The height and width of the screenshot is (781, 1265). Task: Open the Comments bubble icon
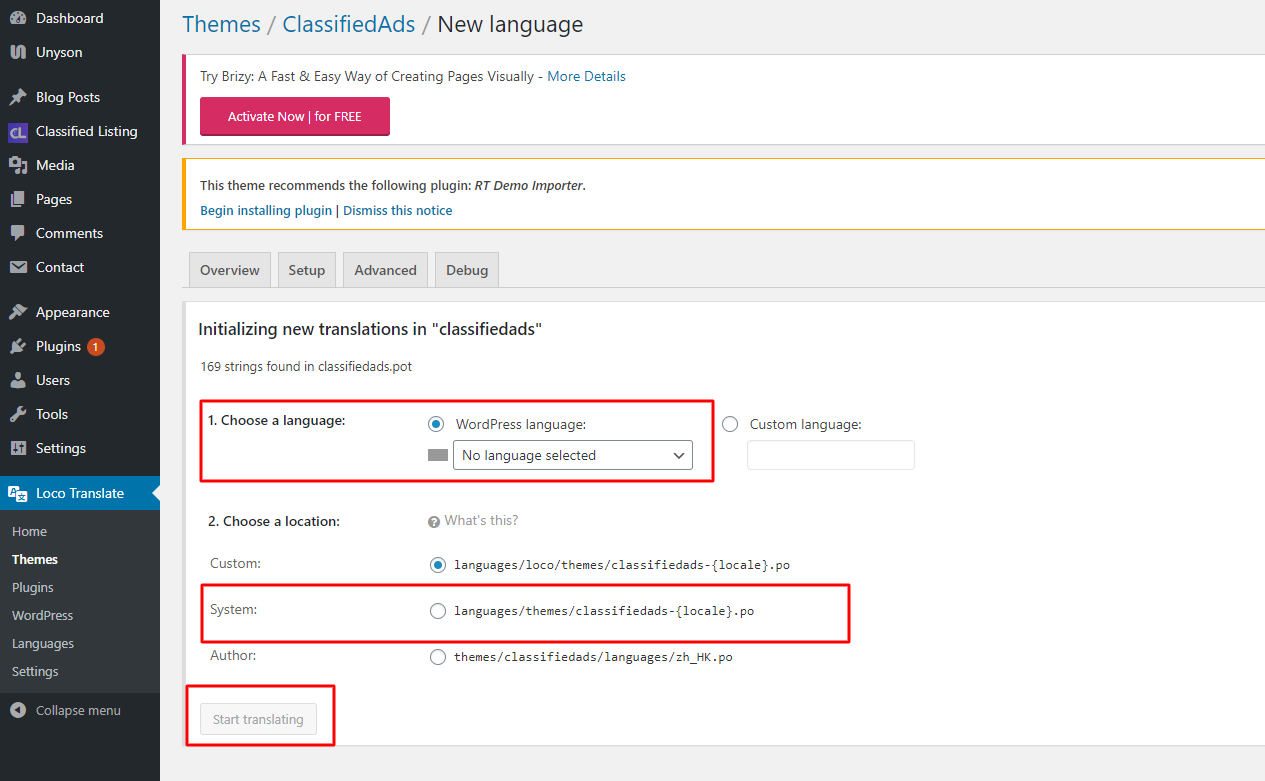coord(18,233)
